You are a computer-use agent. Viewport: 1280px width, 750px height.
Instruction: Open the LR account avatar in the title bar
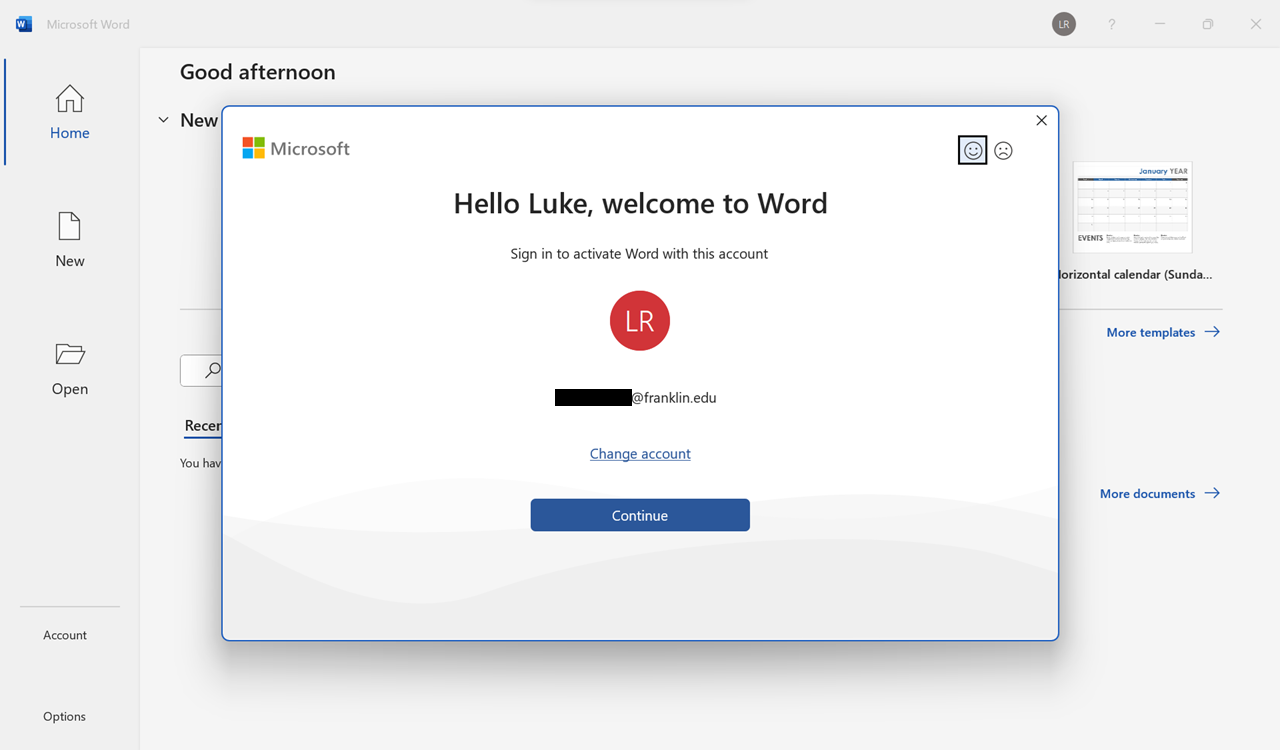pos(1064,24)
